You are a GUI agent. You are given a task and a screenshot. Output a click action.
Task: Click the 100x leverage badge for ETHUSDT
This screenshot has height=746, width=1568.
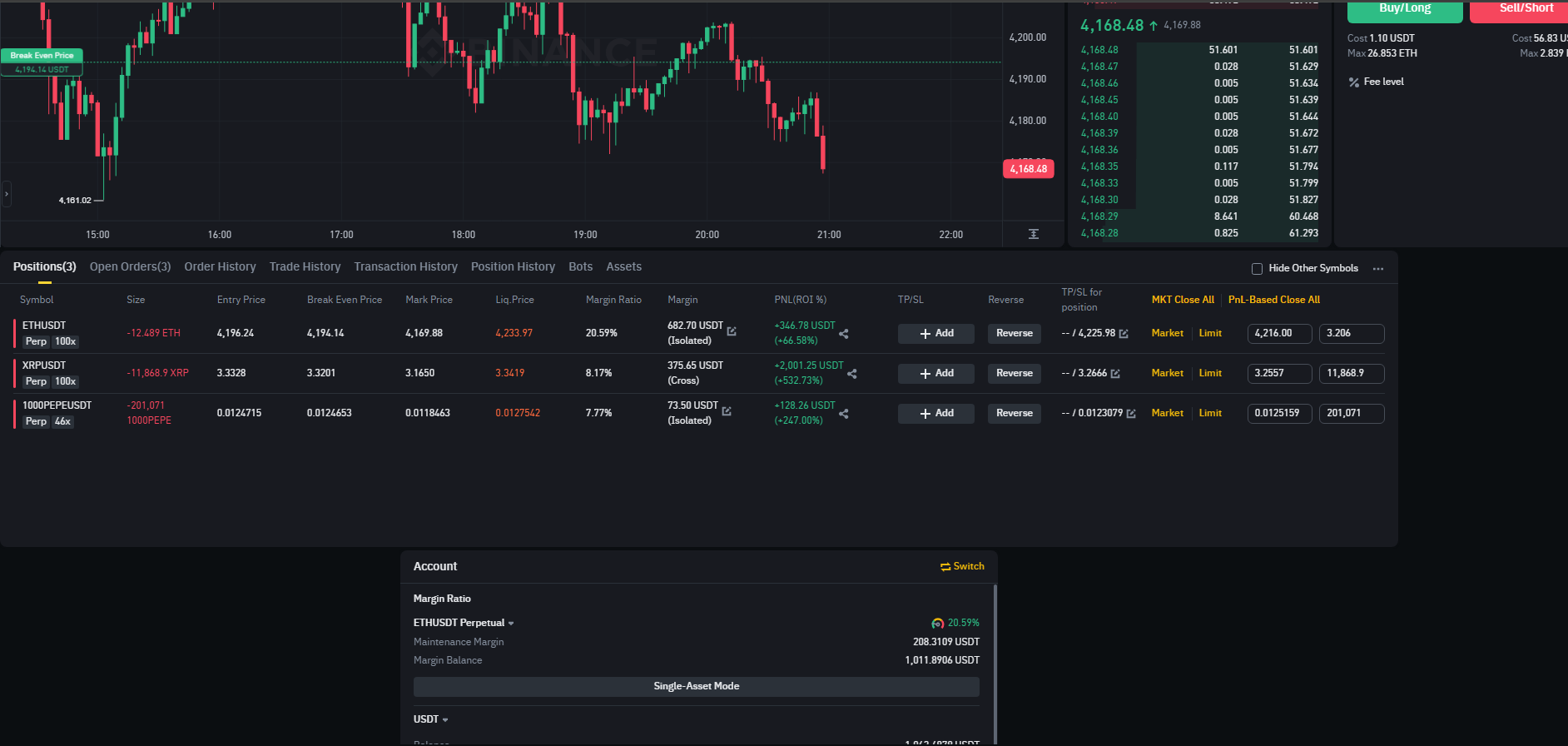point(66,341)
